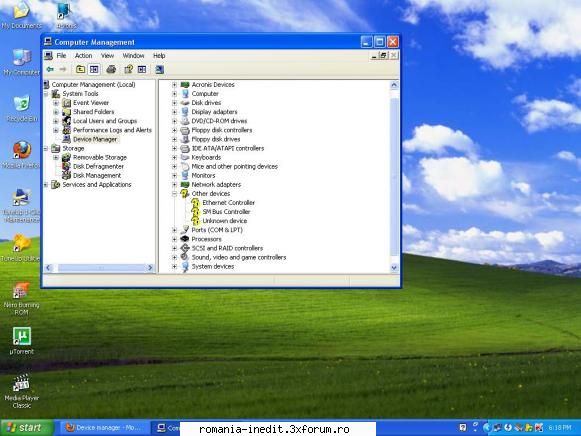This screenshot has width=581, height=436.
Task: Open the View menu
Action: [x=107, y=56]
